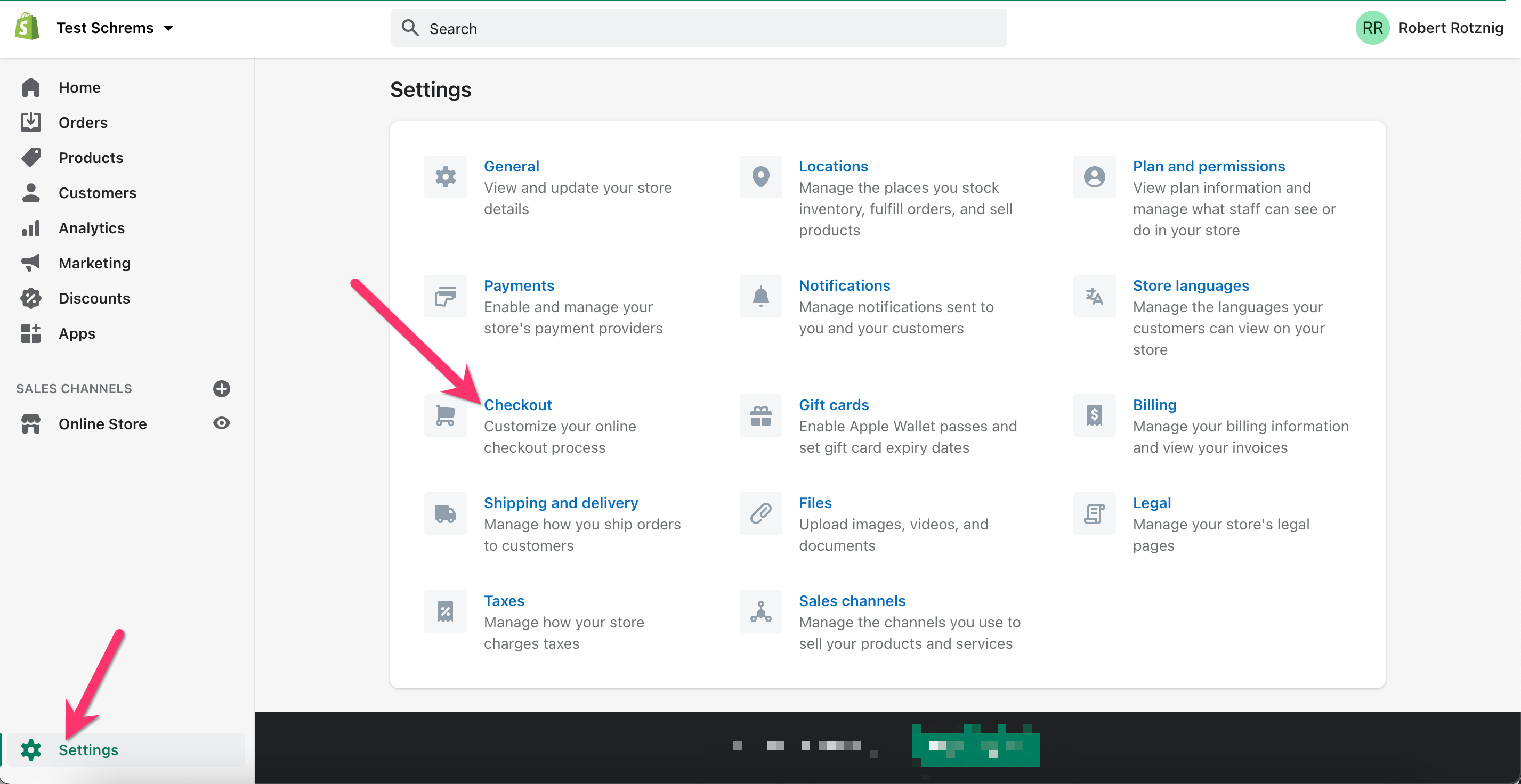Click the Search input field
Image resolution: width=1521 pixels, height=784 pixels.
click(699, 28)
